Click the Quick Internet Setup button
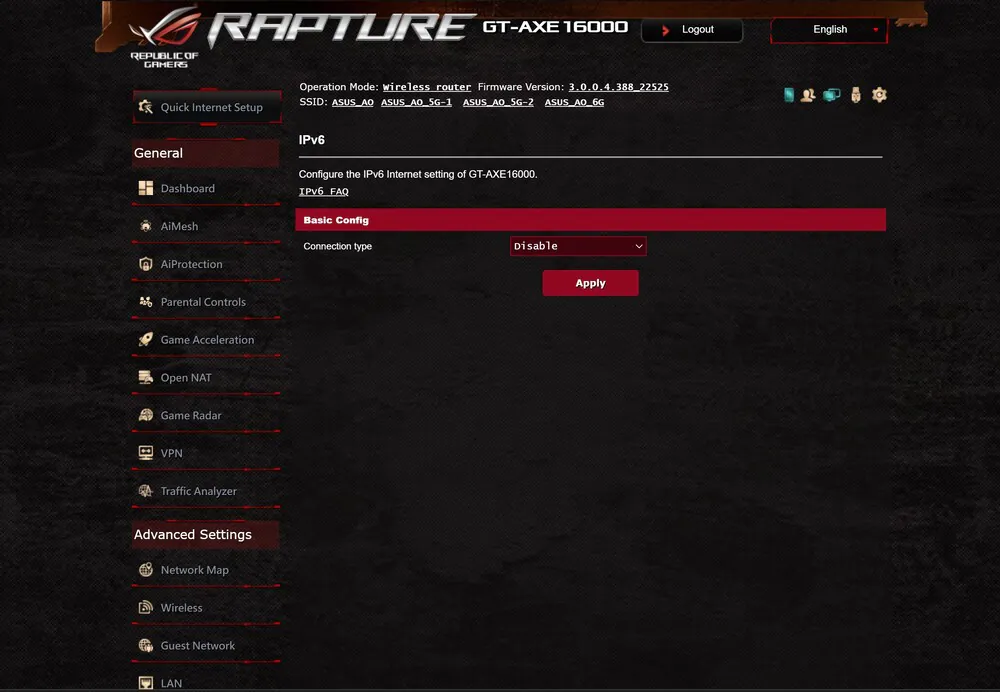This screenshot has height=692, width=1000. tap(207, 107)
